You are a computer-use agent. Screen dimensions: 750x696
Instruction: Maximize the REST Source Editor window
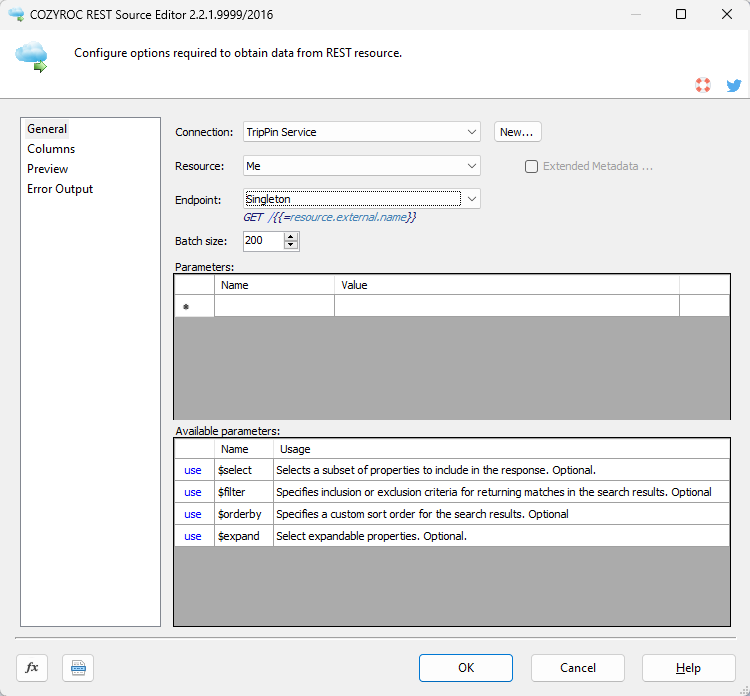[681, 14]
